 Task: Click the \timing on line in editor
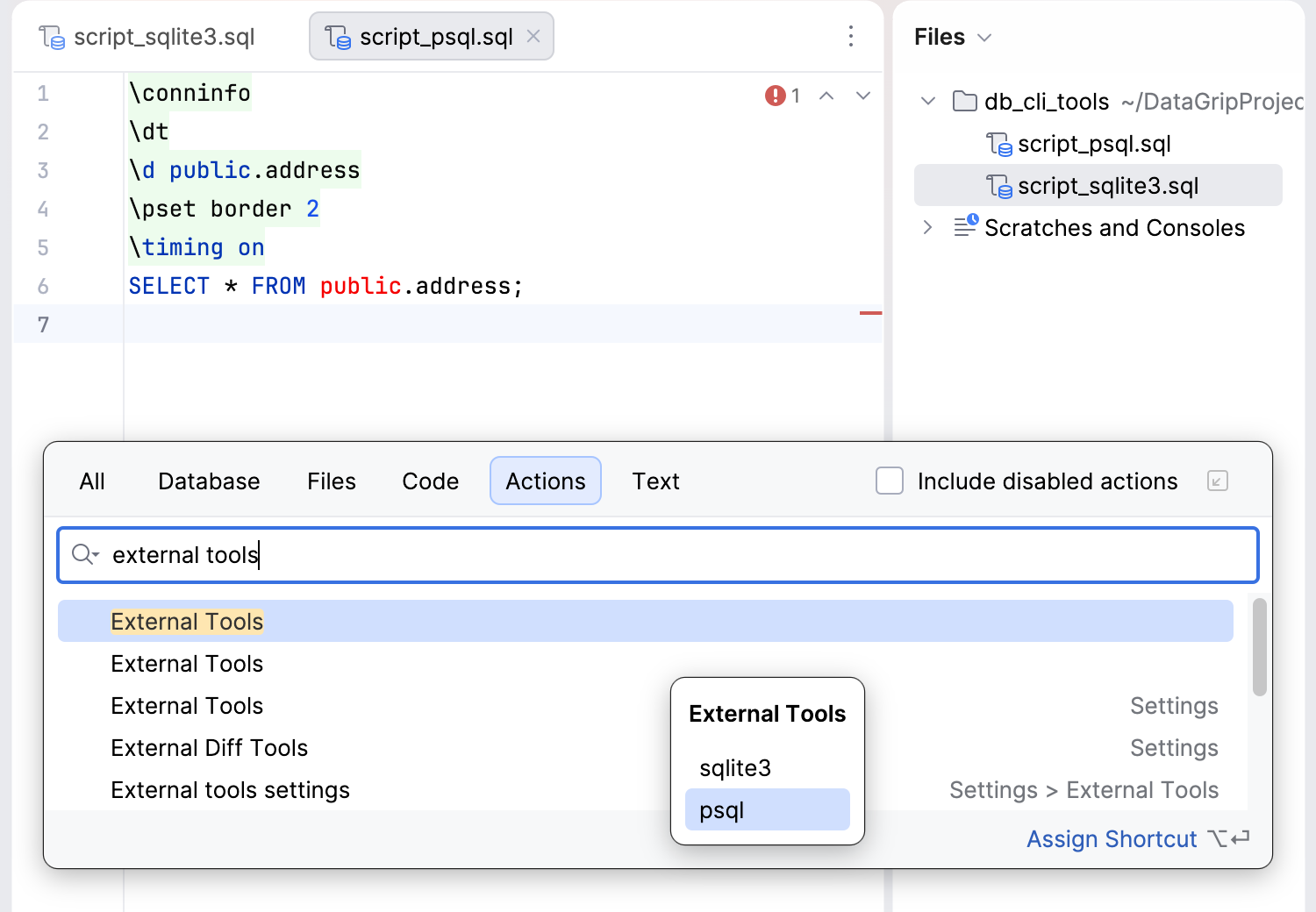coord(197,247)
